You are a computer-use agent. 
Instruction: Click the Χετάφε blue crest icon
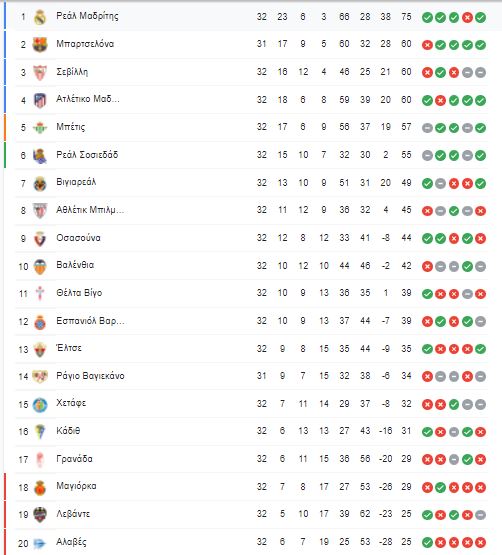click(40, 405)
